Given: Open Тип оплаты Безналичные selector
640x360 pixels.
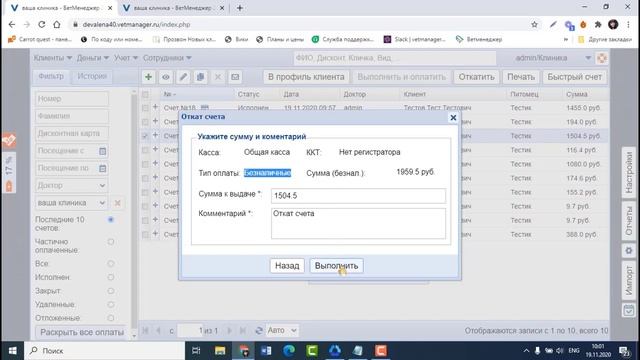Looking at the screenshot, I should coord(267,173).
